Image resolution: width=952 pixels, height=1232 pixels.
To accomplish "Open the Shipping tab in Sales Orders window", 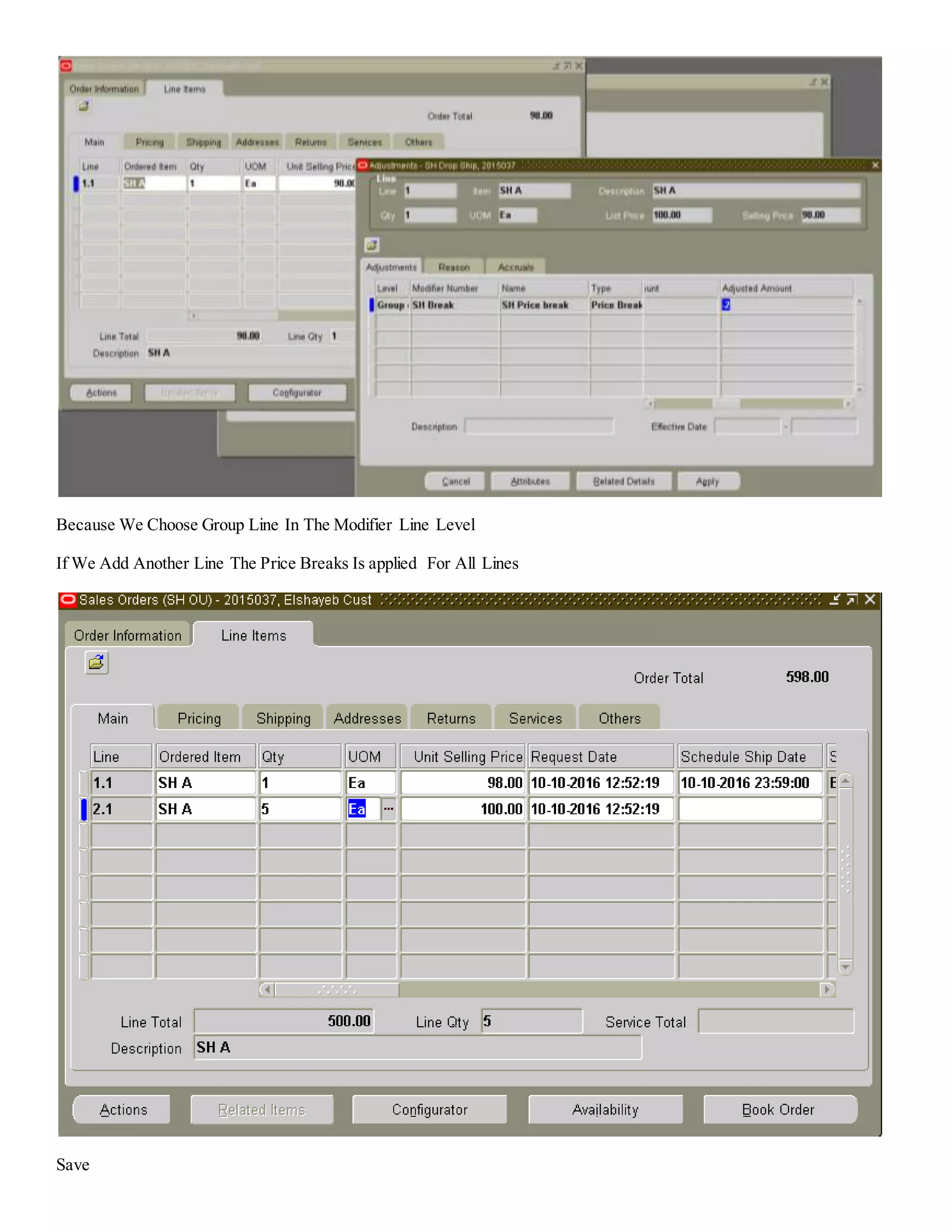I will [x=283, y=718].
